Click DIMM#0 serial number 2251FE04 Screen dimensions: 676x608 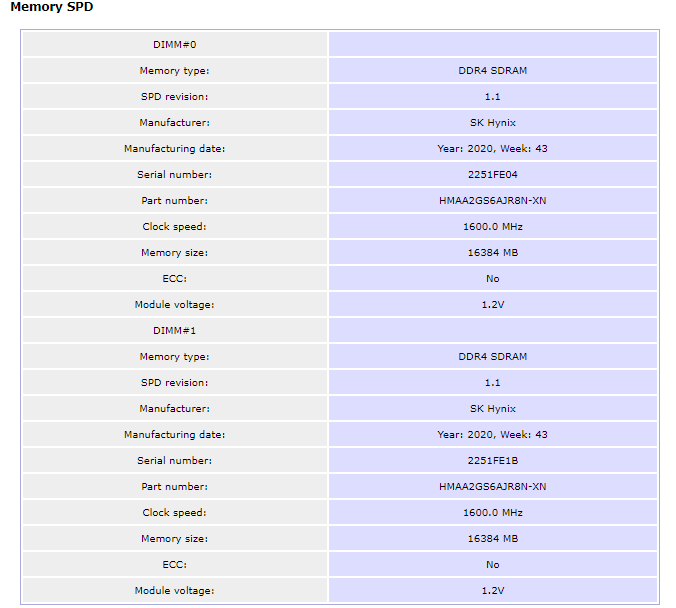click(493, 175)
